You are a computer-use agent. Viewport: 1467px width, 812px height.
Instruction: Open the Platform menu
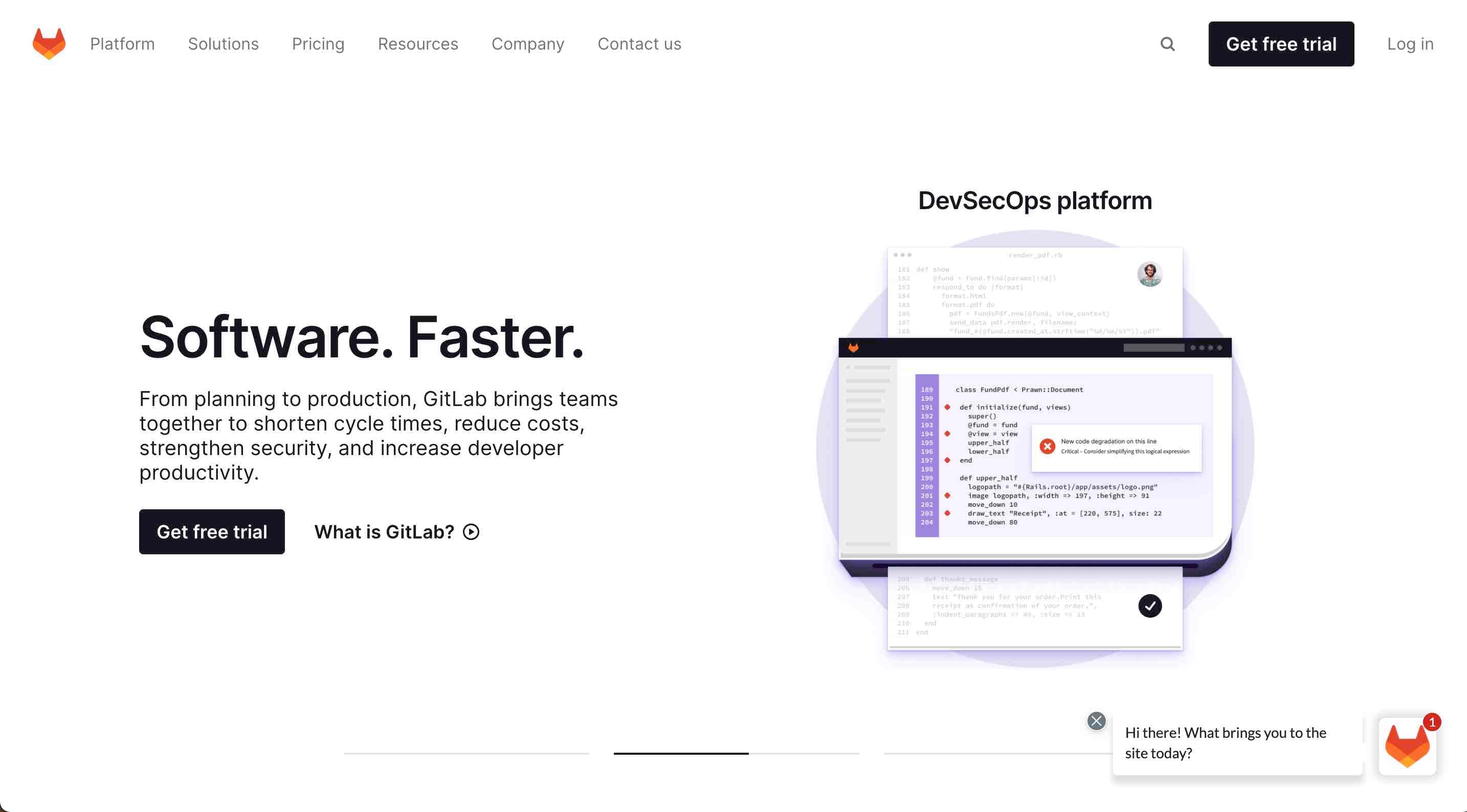pos(122,44)
